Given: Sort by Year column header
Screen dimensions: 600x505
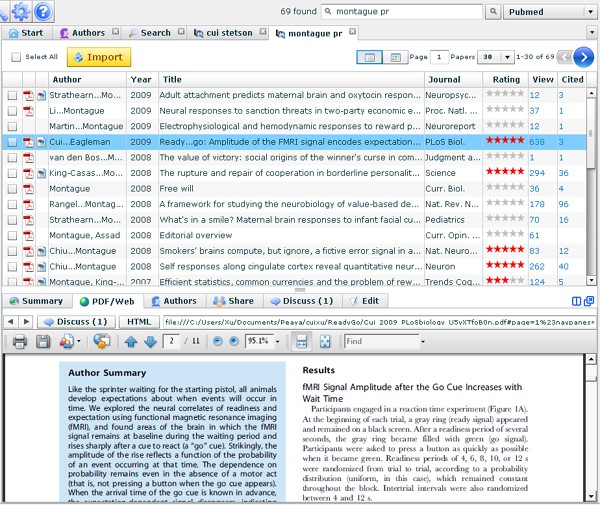Looking at the screenshot, I should [141, 80].
